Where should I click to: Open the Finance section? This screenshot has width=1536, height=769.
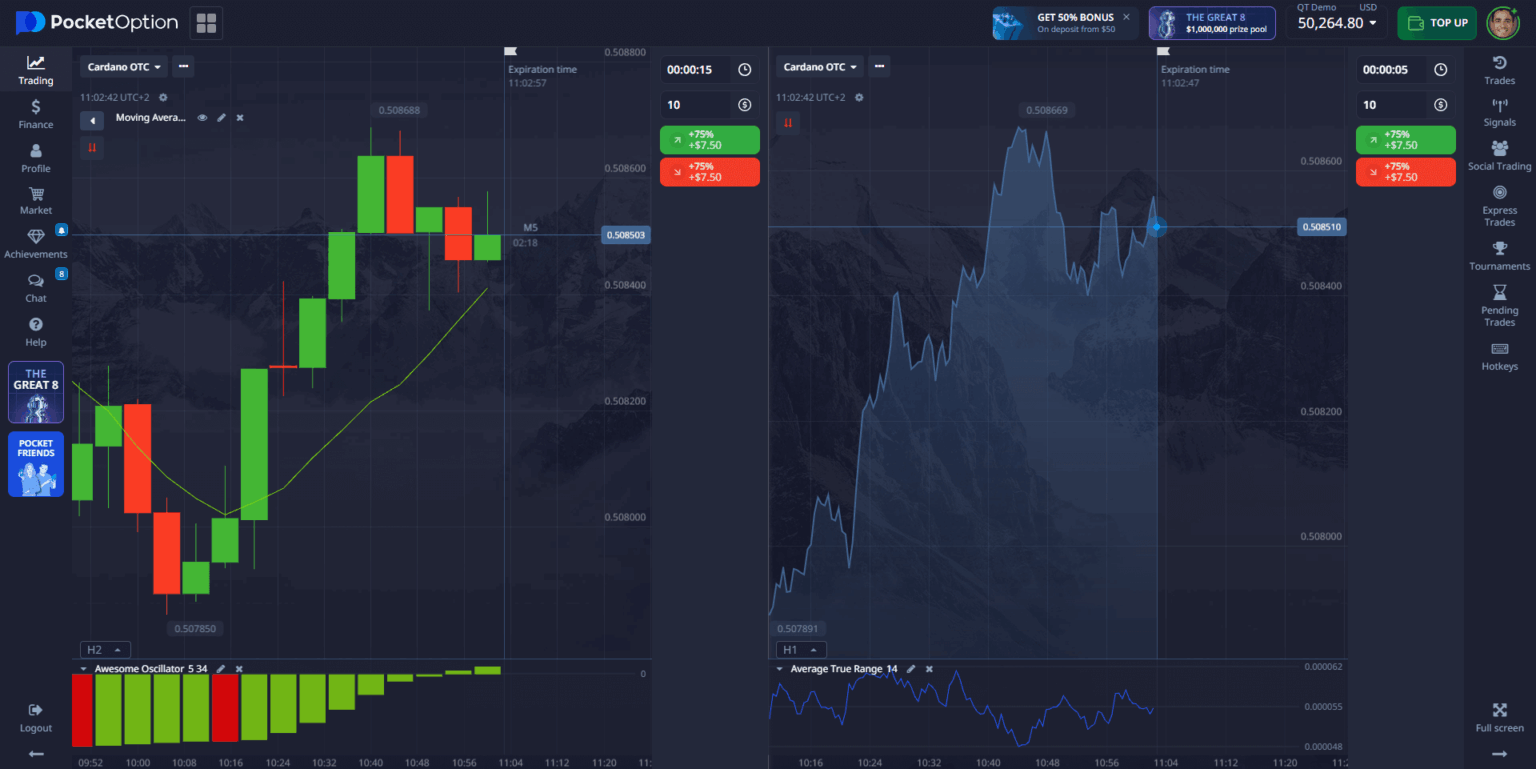pyautogui.click(x=35, y=115)
